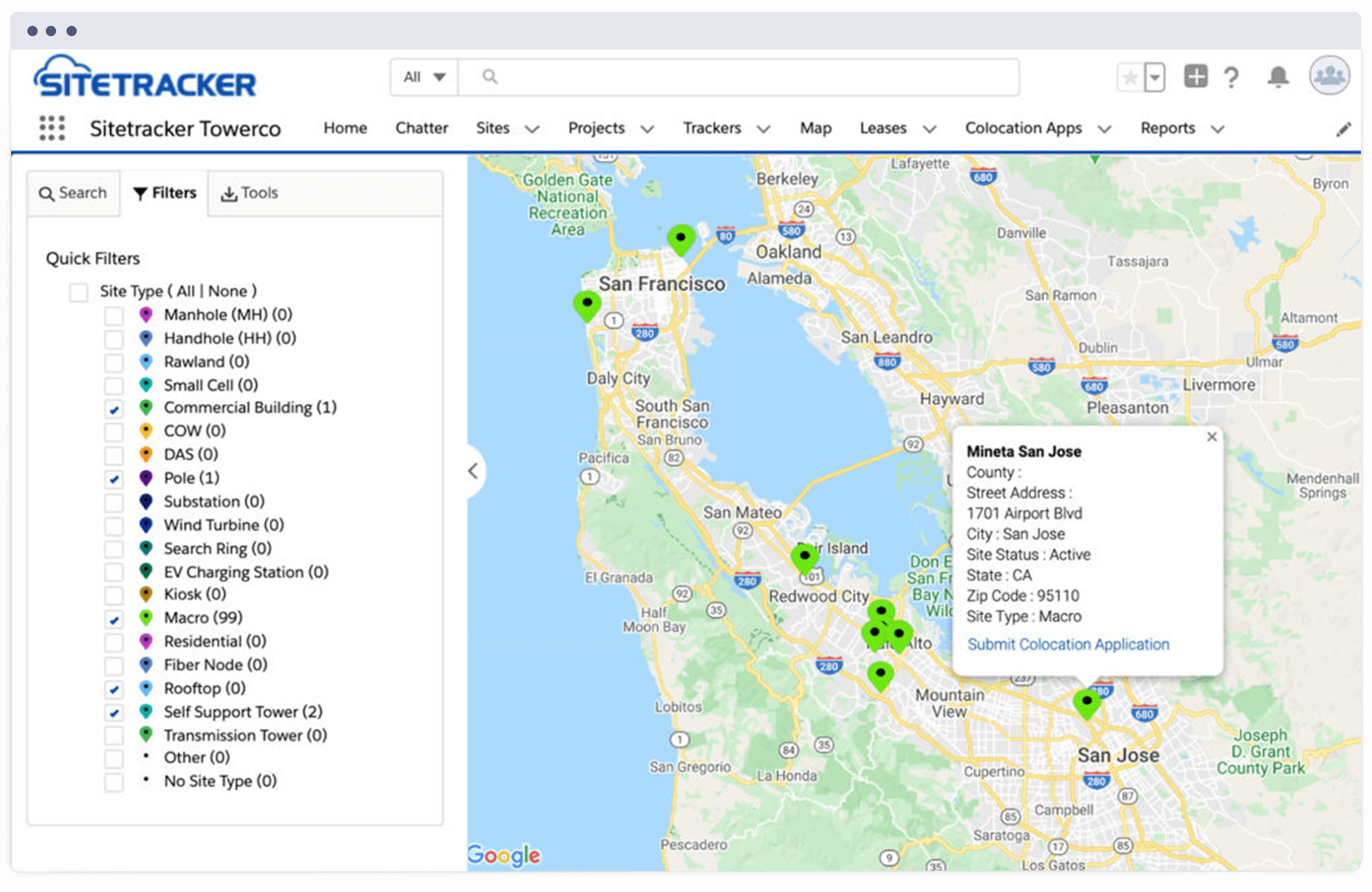Click the Google logo on the map

click(504, 855)
